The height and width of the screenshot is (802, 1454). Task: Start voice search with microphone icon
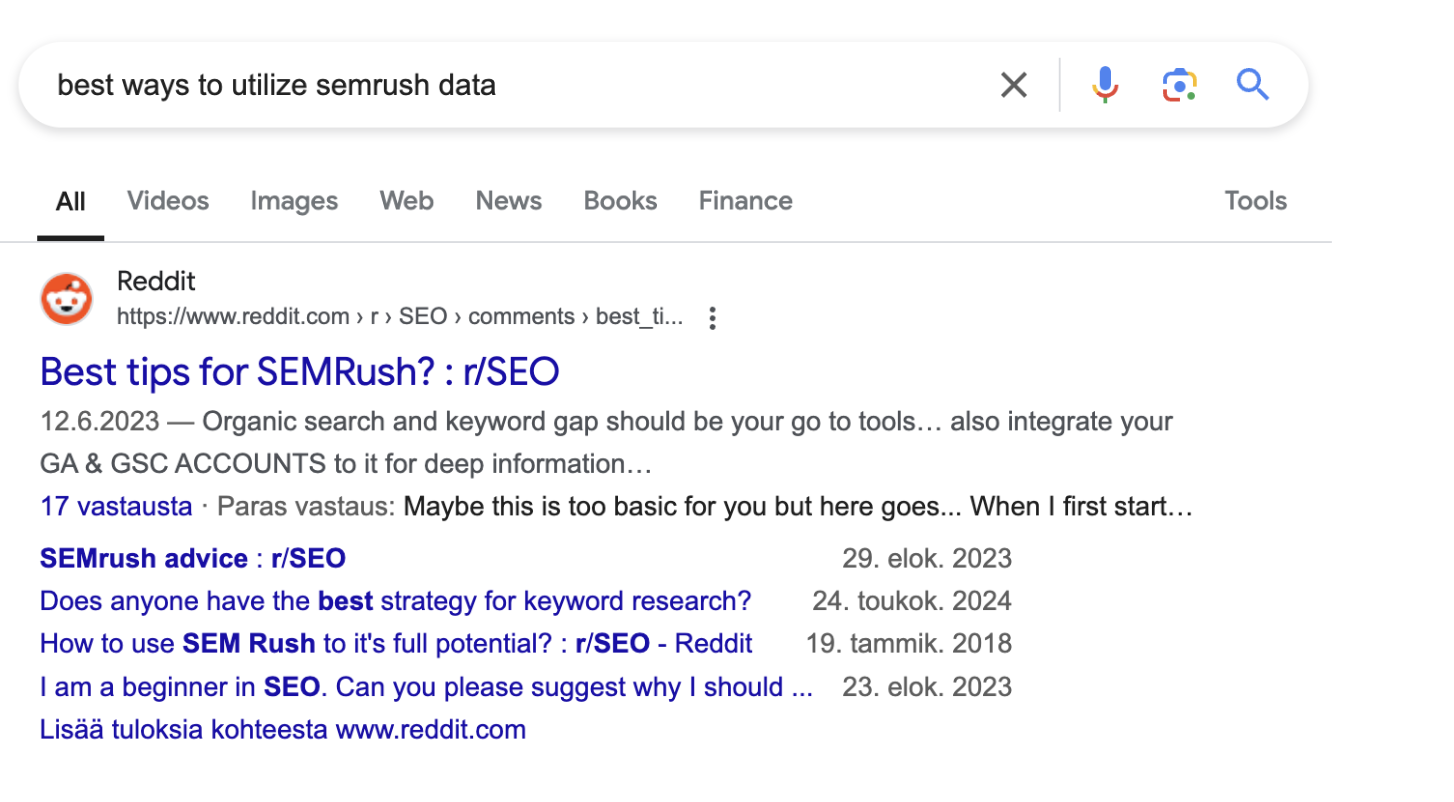coord(1104,85)
